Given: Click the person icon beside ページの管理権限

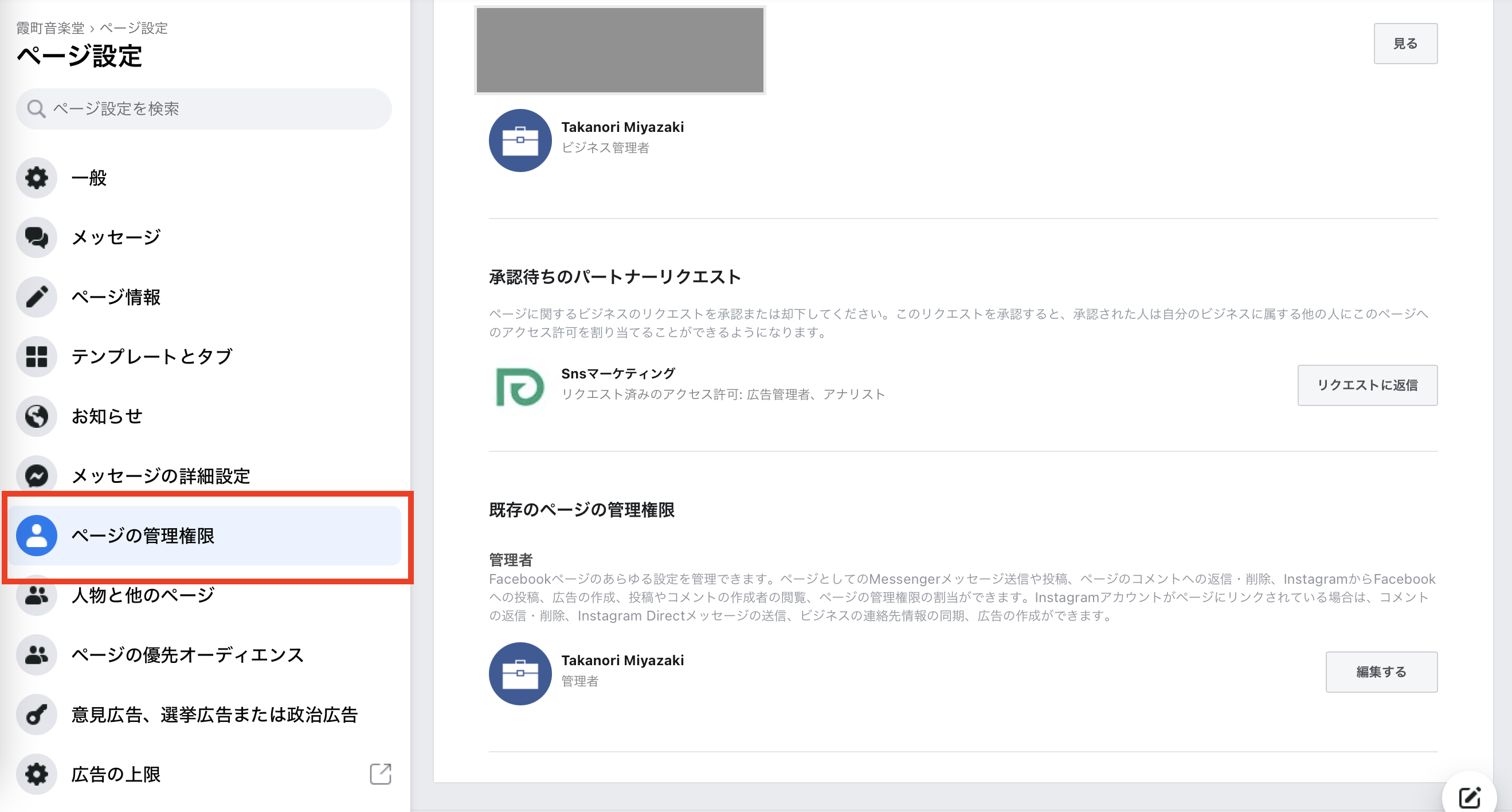Looking at the screenshot, I should click(x=36, y=536).
